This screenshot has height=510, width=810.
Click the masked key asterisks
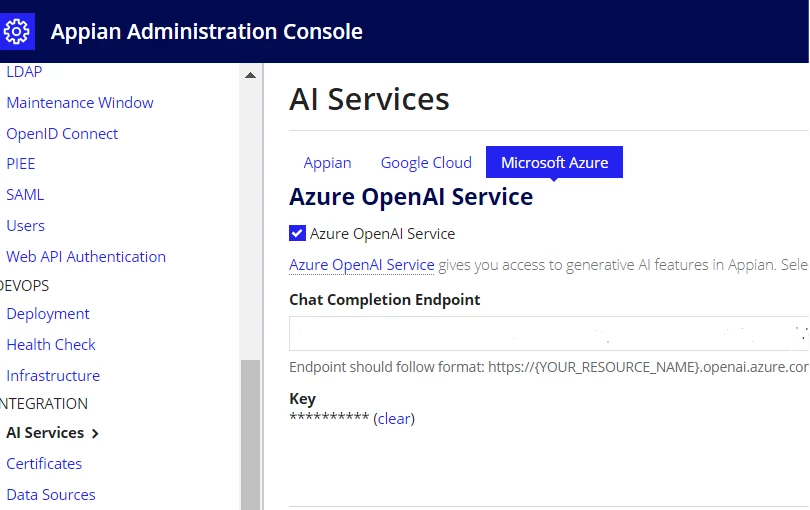329,417
